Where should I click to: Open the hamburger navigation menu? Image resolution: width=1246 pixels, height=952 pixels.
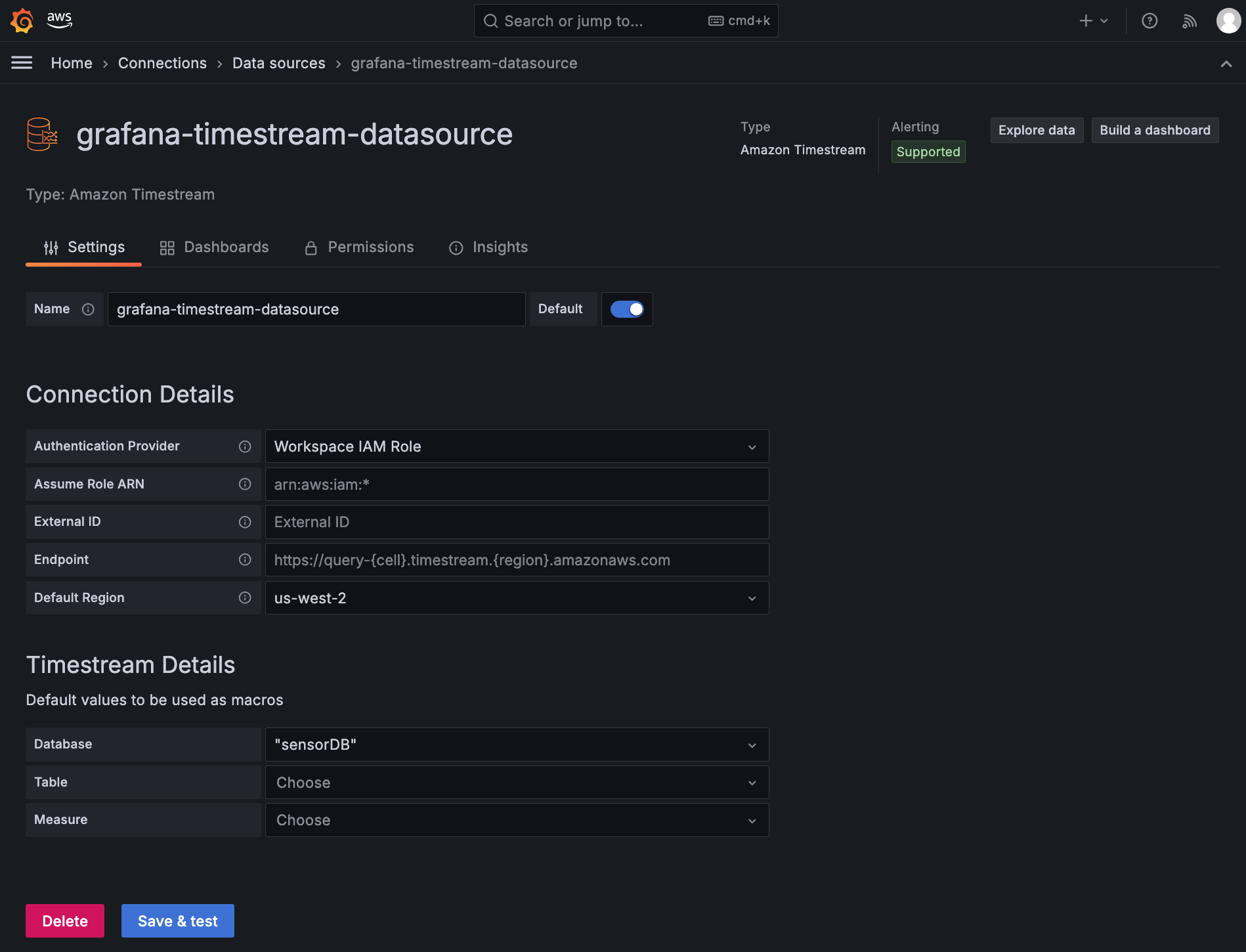pos(22,63)
